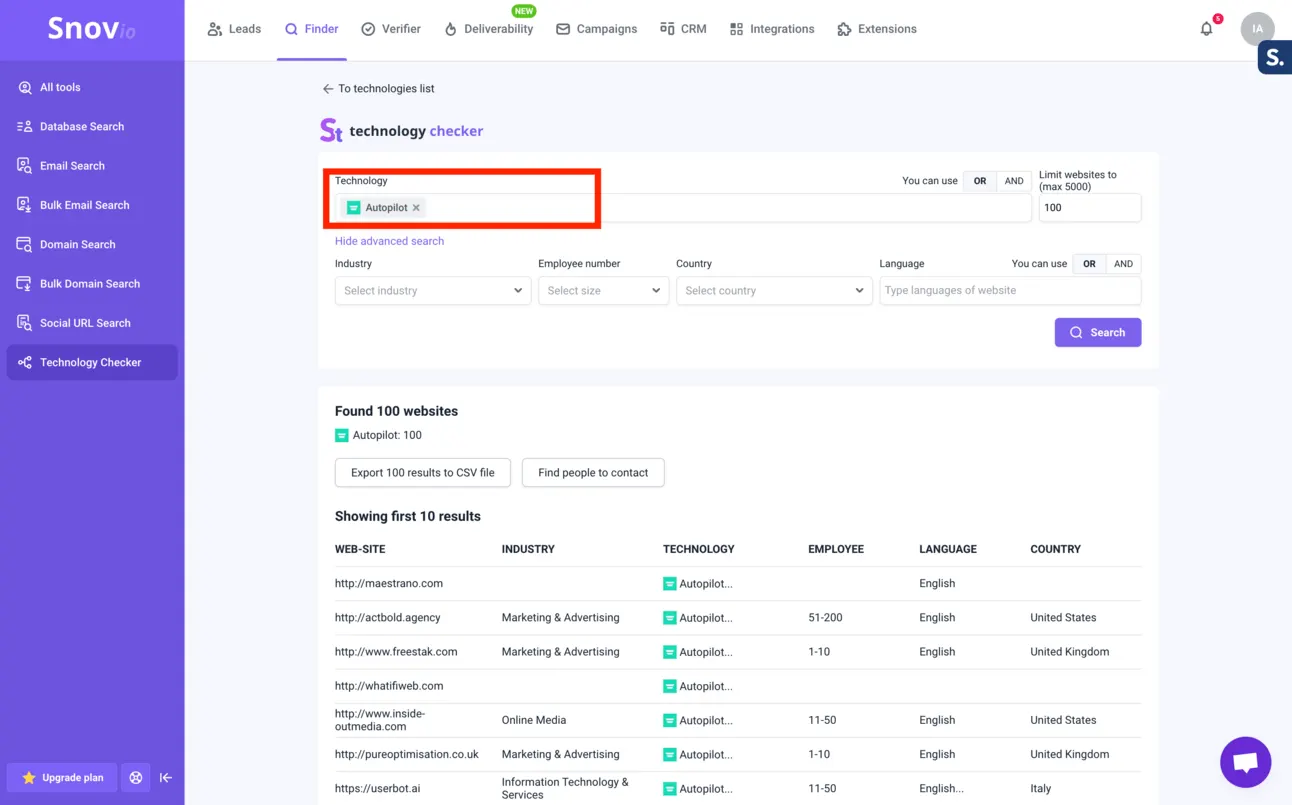Viewport: 1292px width, 805px height.
Task: Open notifications bell icon
Action: tap(1207, 29)
